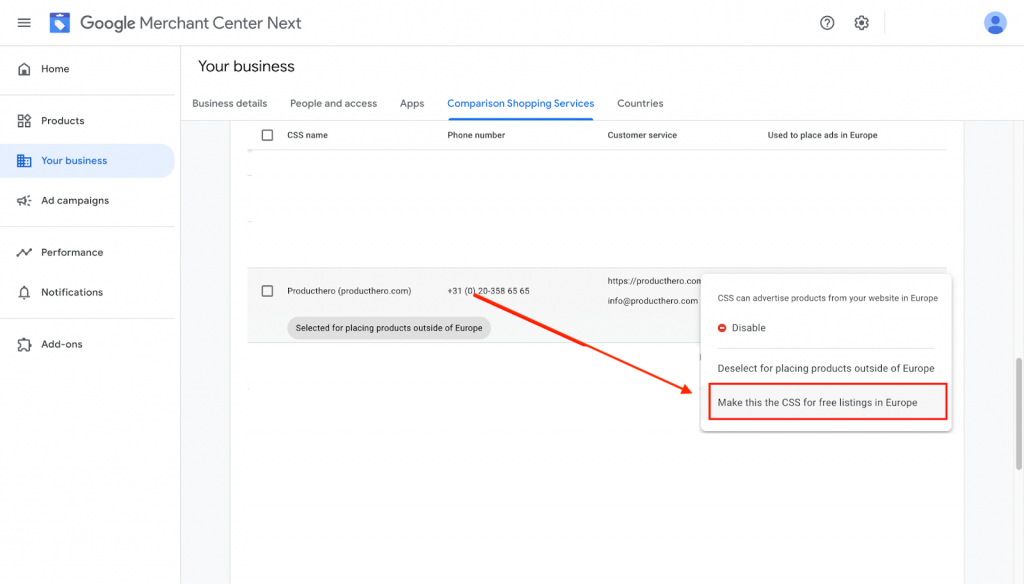Click the Google Merchant Center logo

[x=59, y=23]
